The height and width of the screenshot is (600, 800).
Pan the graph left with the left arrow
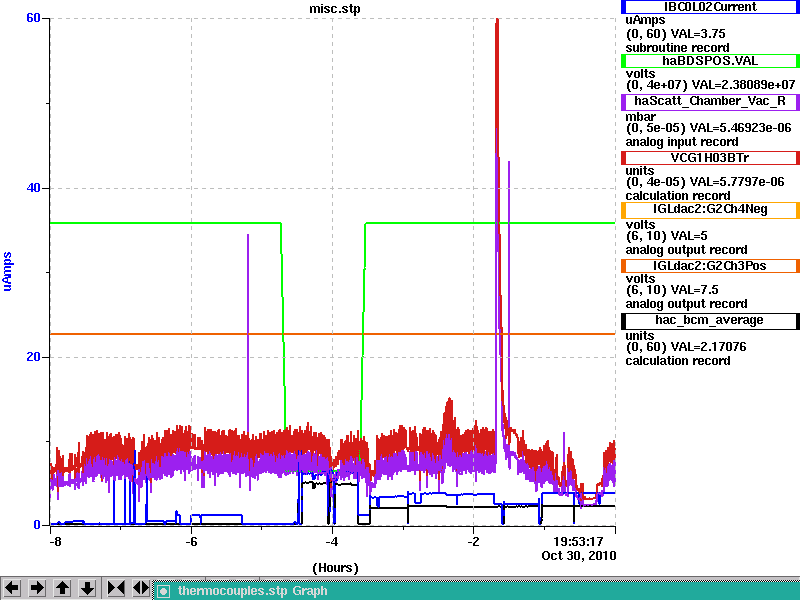coord(12,588)
